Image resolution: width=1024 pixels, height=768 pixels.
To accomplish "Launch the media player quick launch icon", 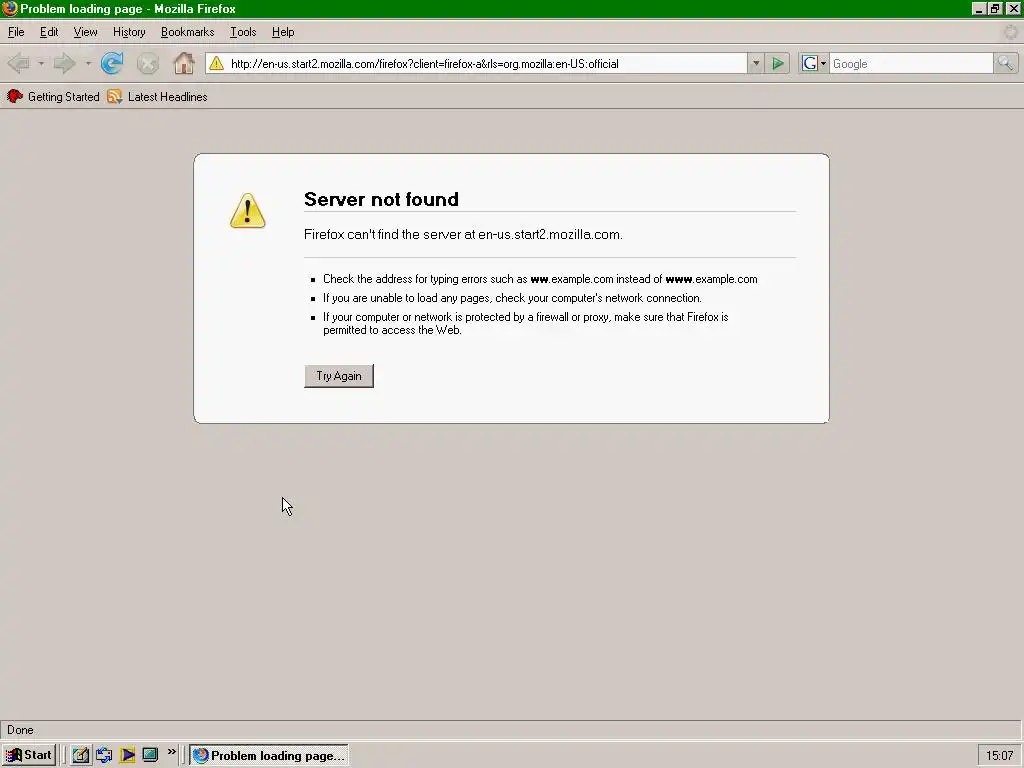I will coord(127,755).
